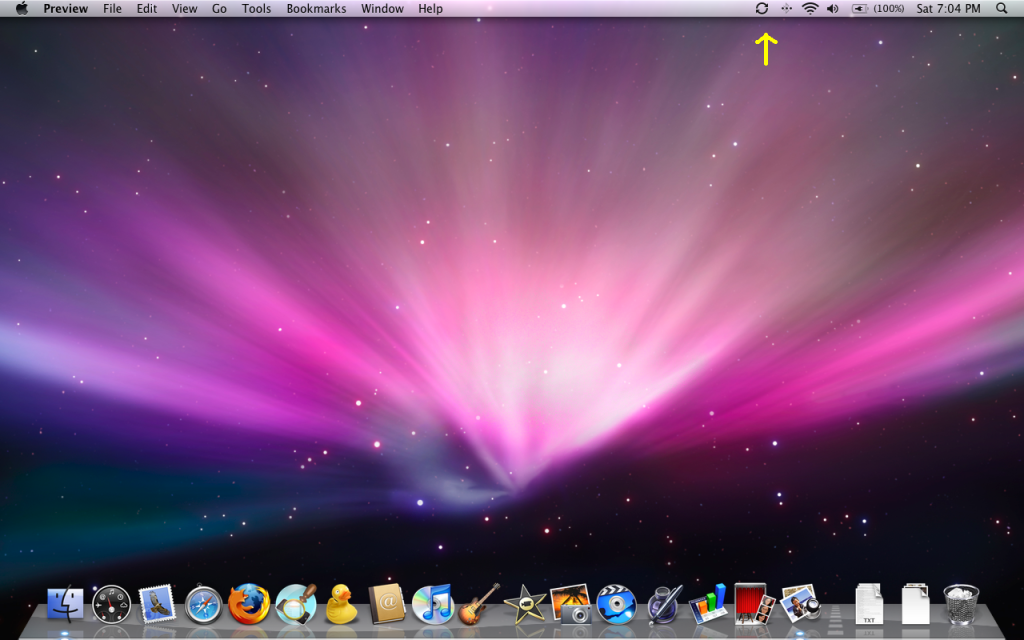Viewport: 1024px width, 640px height.
Task: Launch iMovie star icon in Dock
Action: pyautogui.click(x=525, y=604)
